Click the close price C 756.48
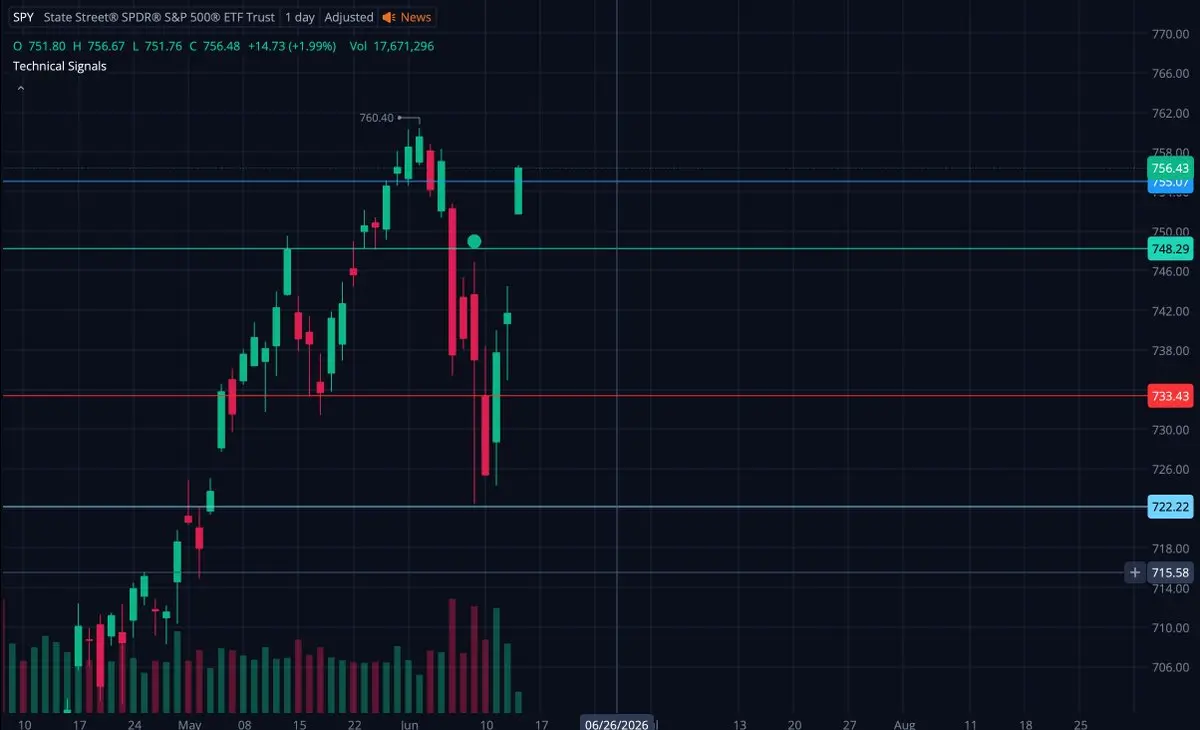Screen dimensions: 1200x730 point(215,46)
